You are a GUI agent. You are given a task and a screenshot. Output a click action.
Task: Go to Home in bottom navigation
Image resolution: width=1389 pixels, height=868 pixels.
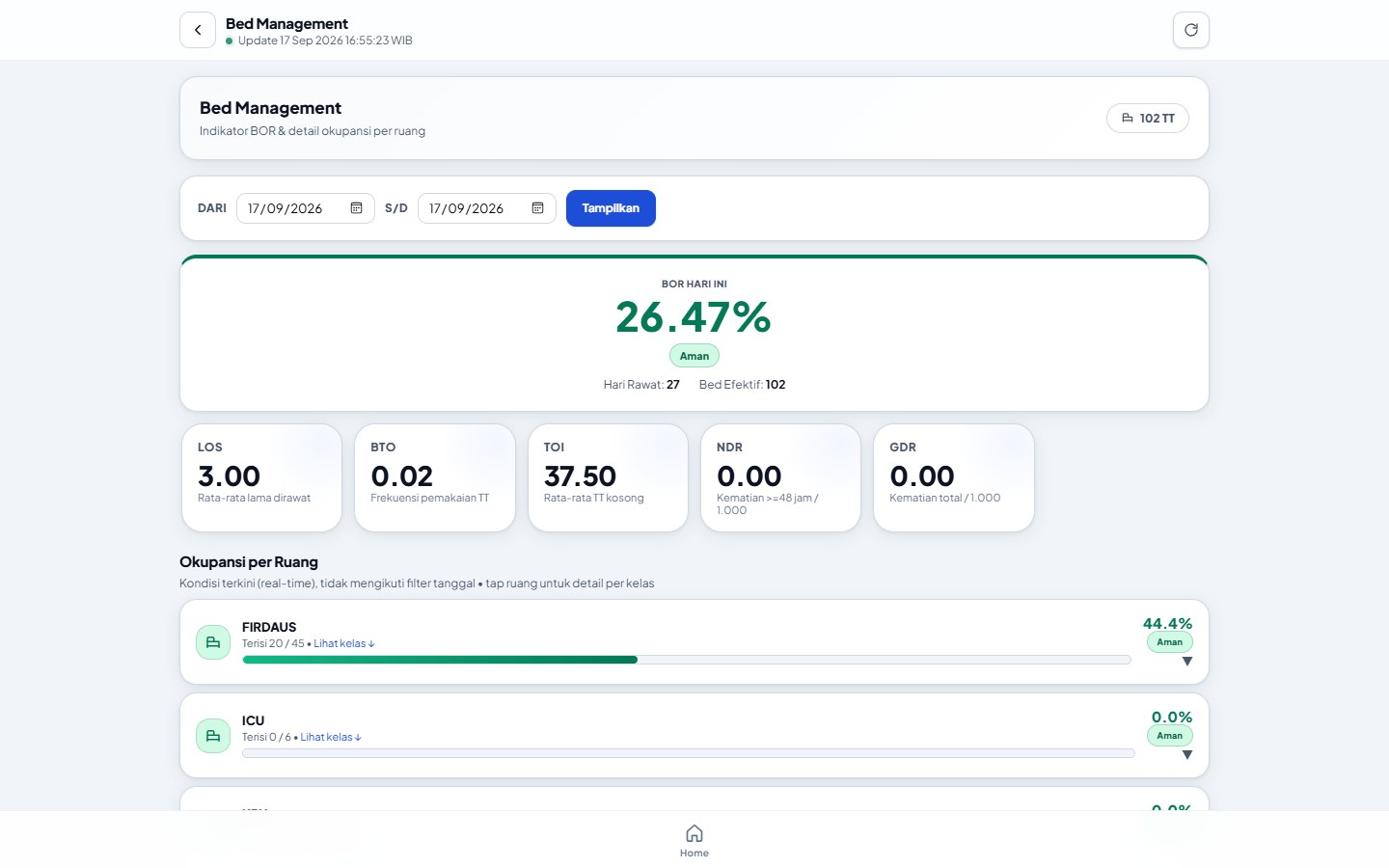click(694, 840)
